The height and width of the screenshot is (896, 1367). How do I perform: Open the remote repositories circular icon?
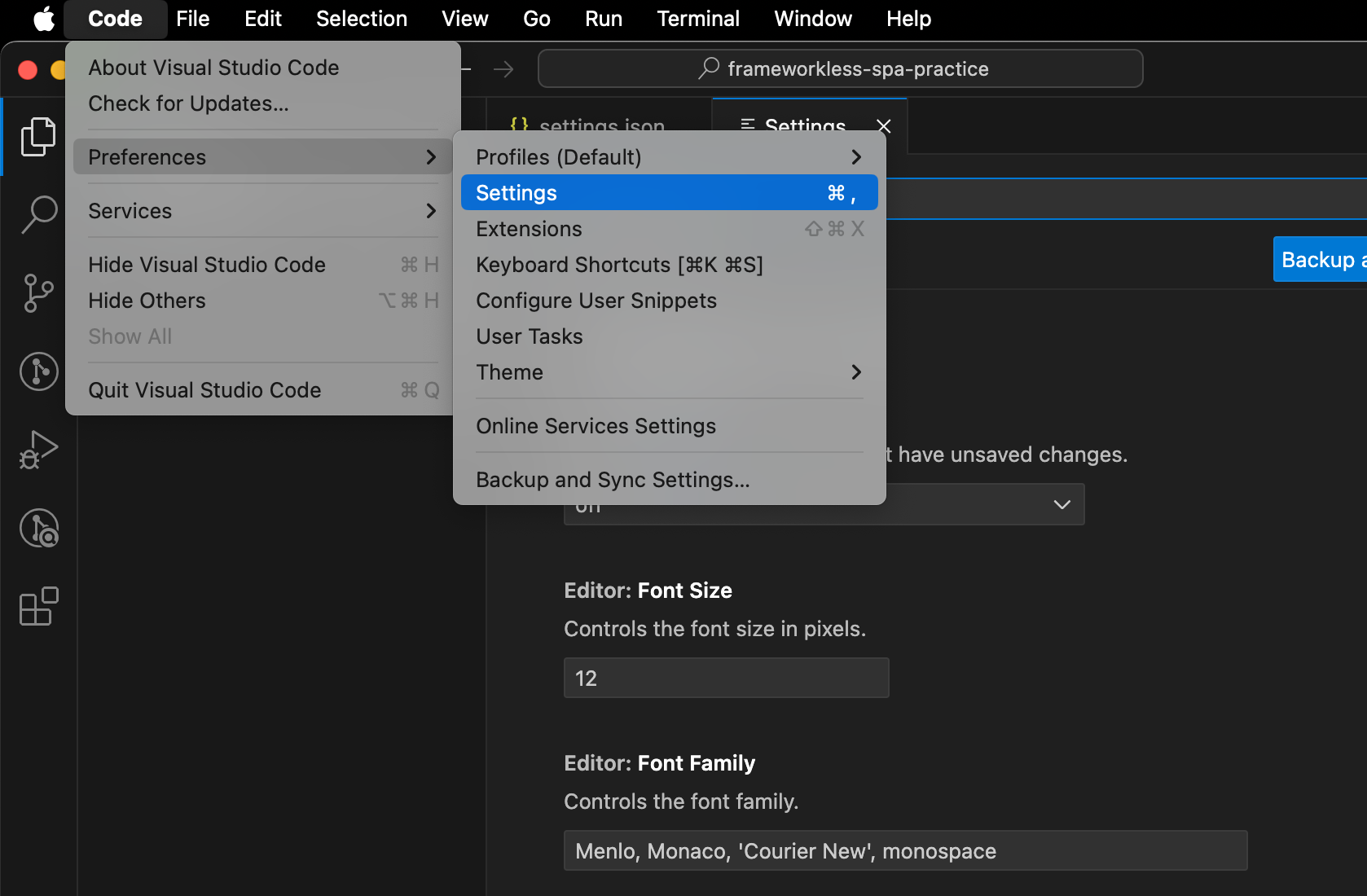click(x=38, y=528)
